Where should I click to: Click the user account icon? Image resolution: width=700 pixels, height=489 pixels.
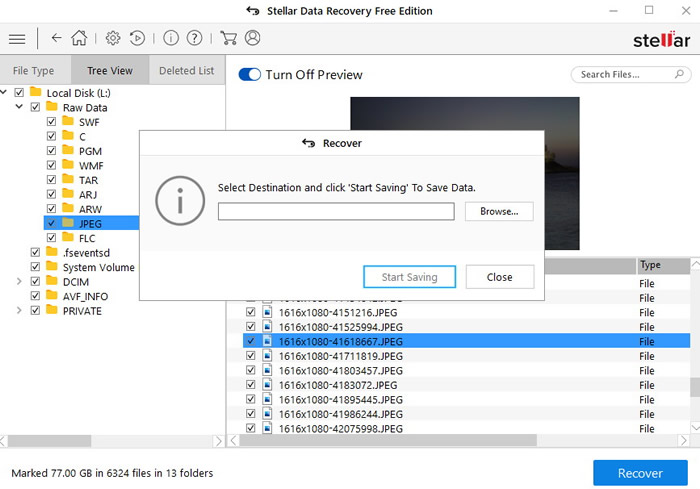(252, 39)
